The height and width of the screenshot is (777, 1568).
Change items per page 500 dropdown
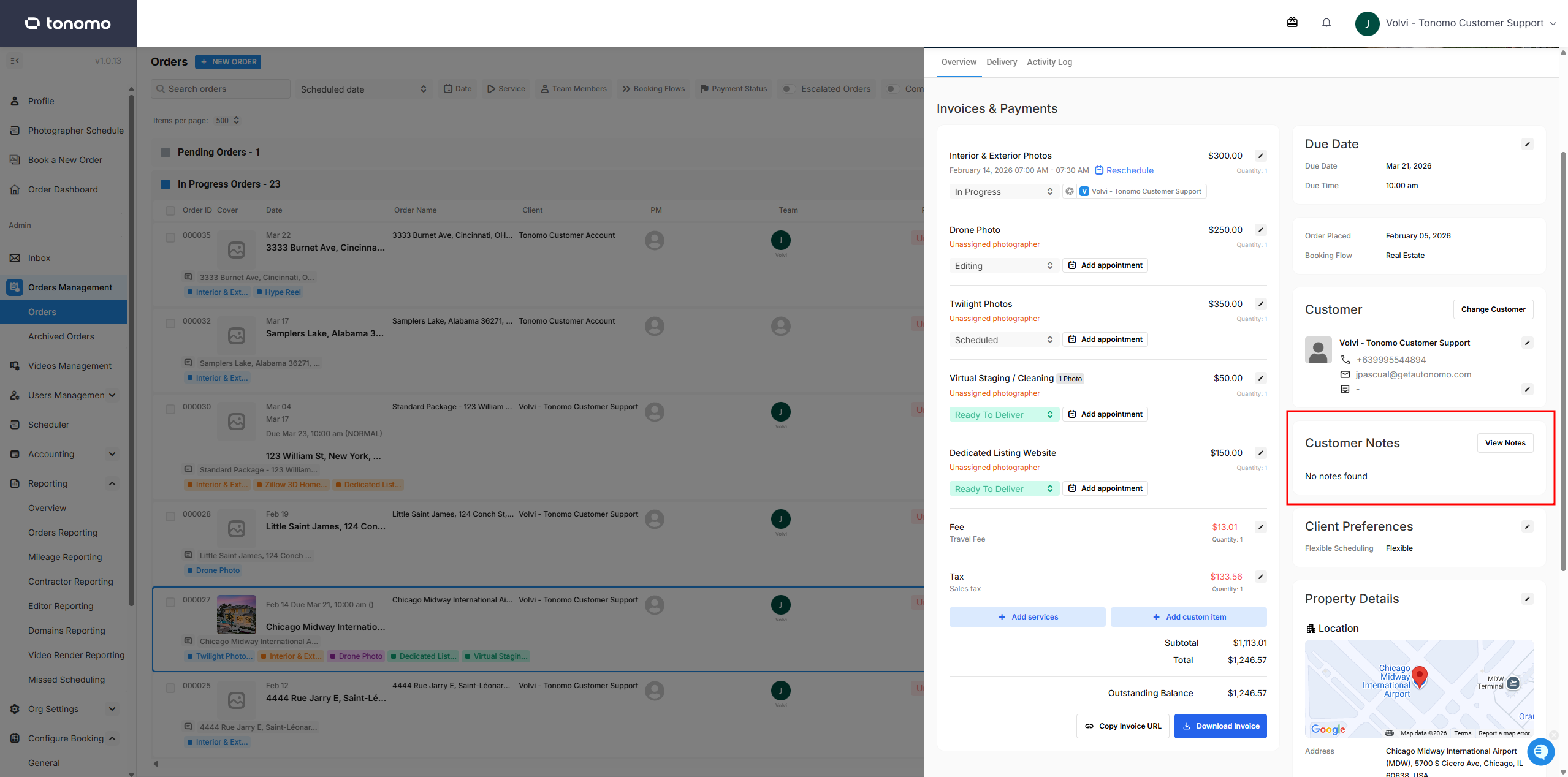pos(227,120)
